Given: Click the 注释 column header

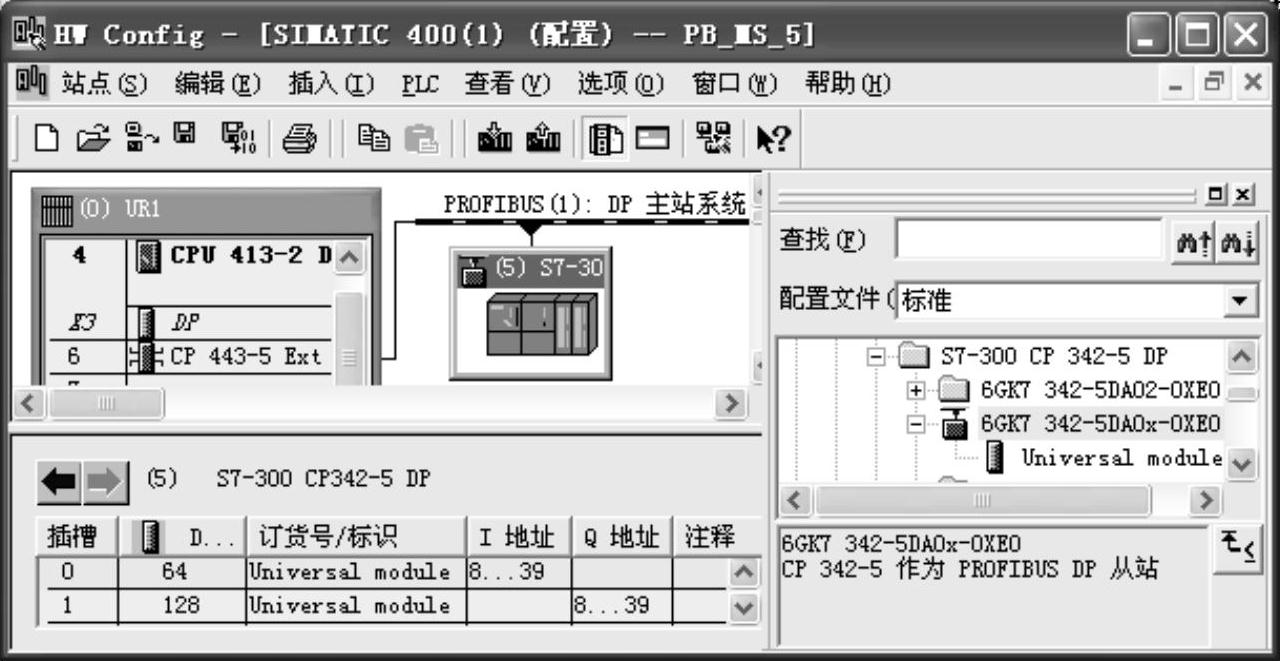Looking at the screenshot, I should [x=709, y=537].
